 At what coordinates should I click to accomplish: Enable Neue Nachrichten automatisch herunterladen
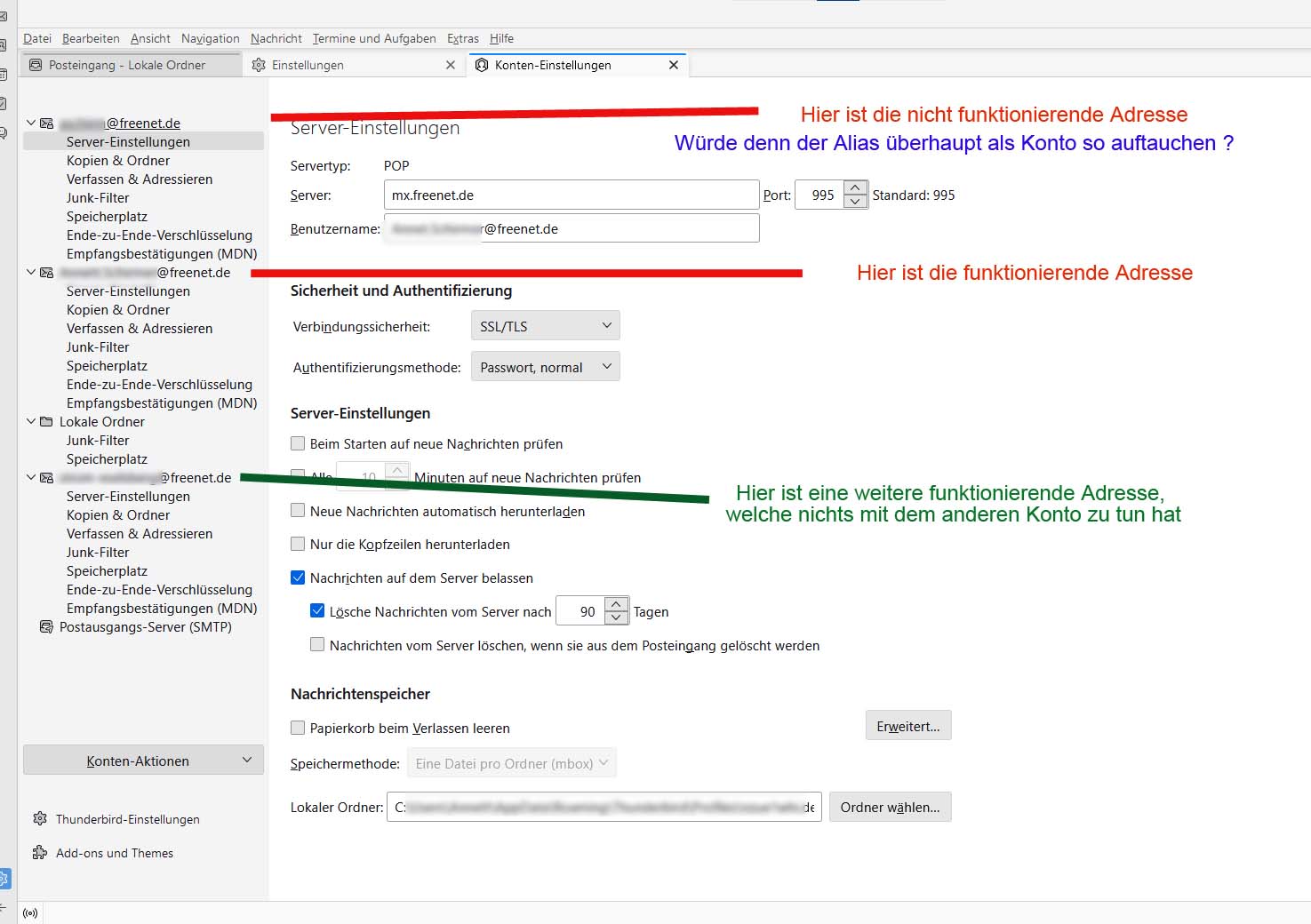[x=298, y=511]
